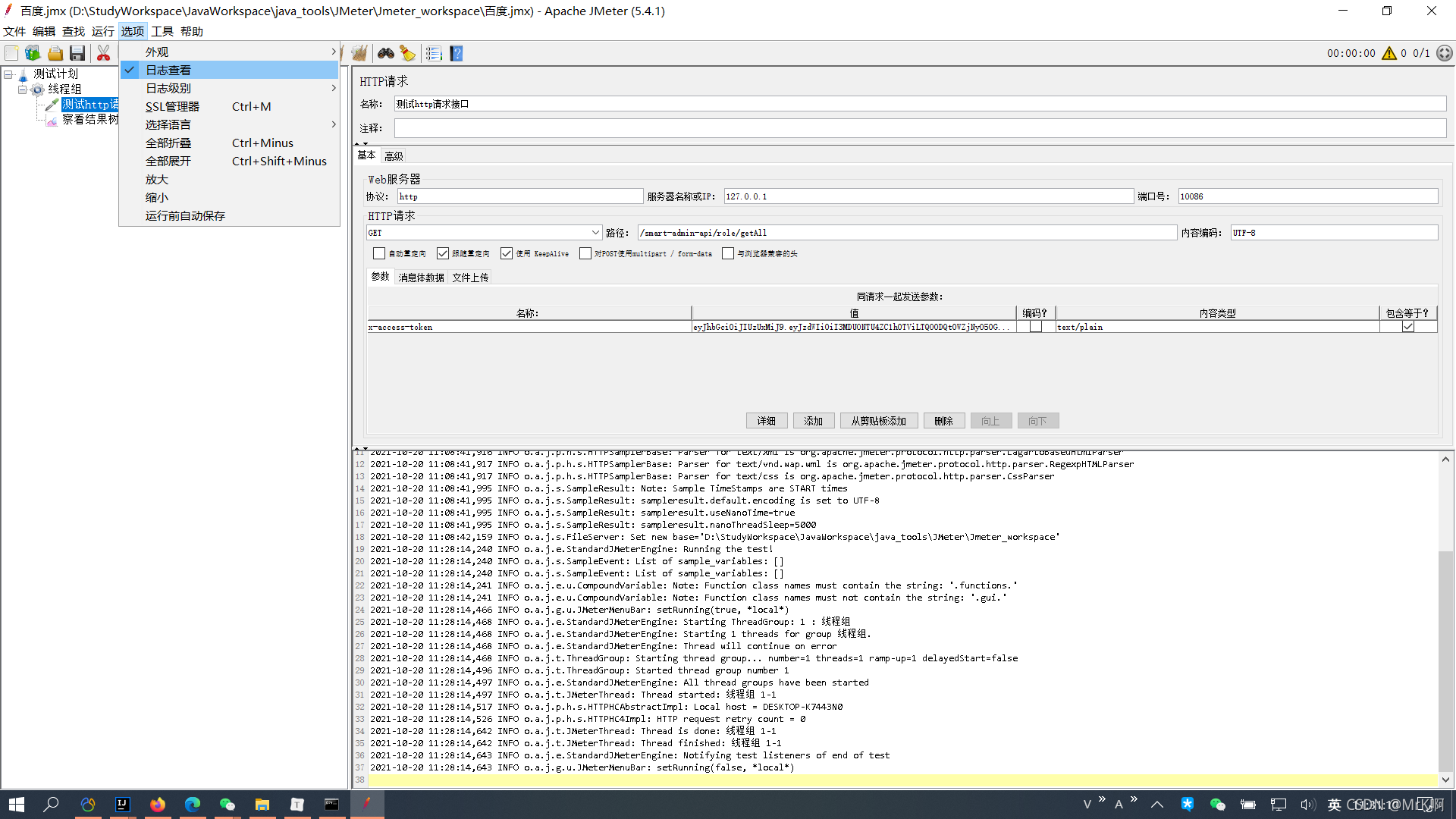Click the New test plan icon

click(x=11, y=53)
